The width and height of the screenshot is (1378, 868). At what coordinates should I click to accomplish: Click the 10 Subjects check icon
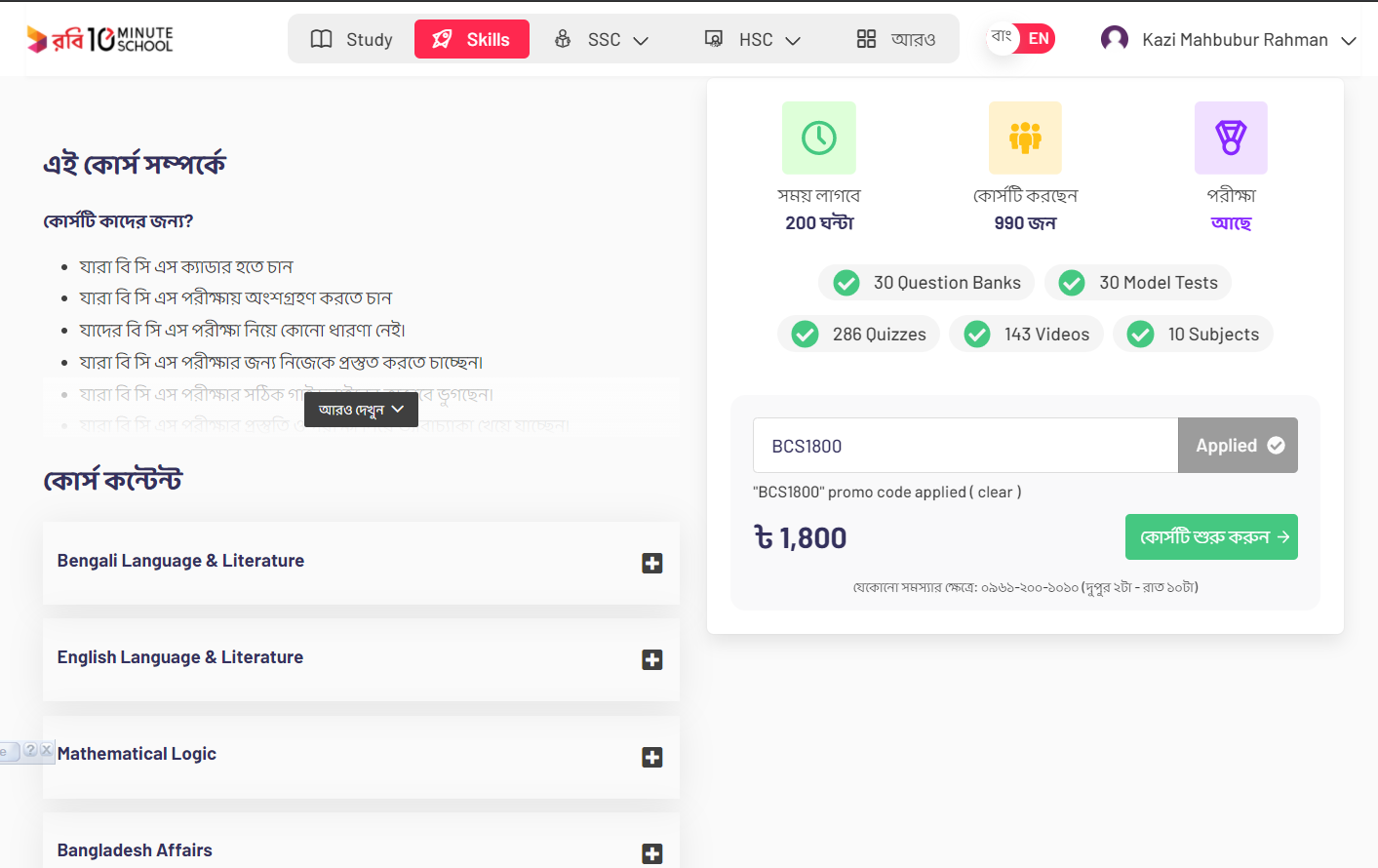[x=1140, y=335]
